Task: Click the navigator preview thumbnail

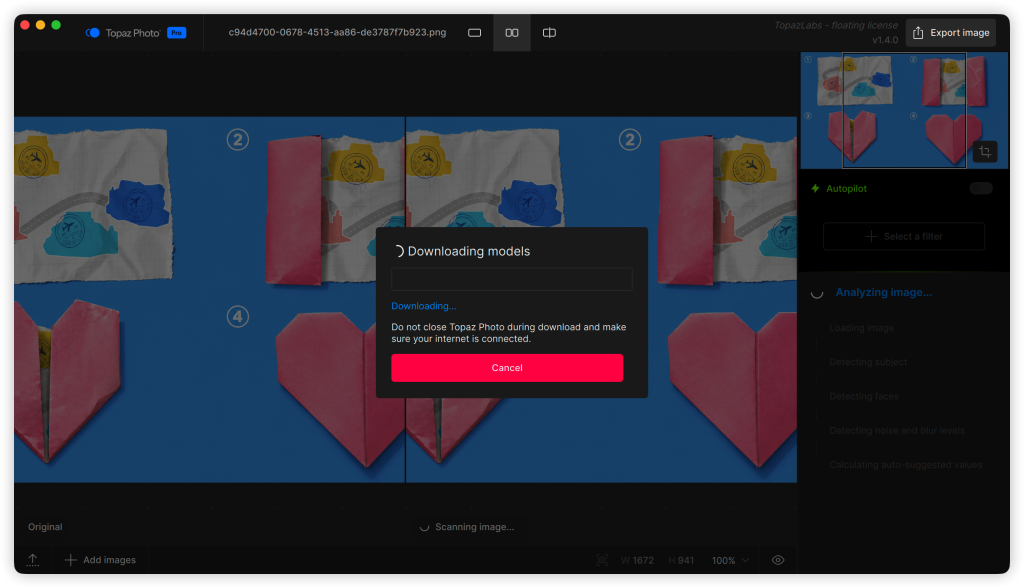Action: [x=903, y=110]
